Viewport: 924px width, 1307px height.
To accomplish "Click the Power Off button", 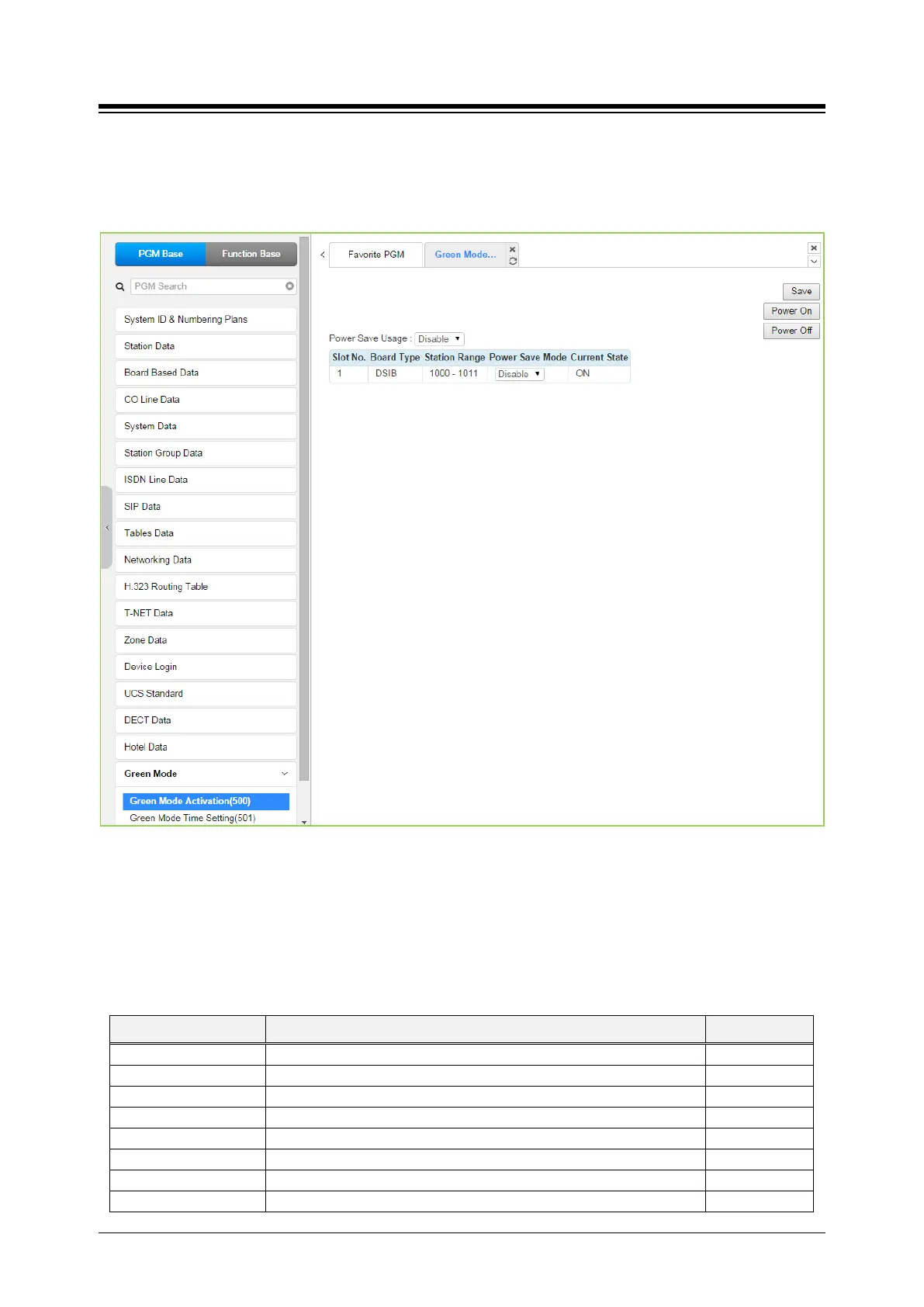I will tap(791, 331).
